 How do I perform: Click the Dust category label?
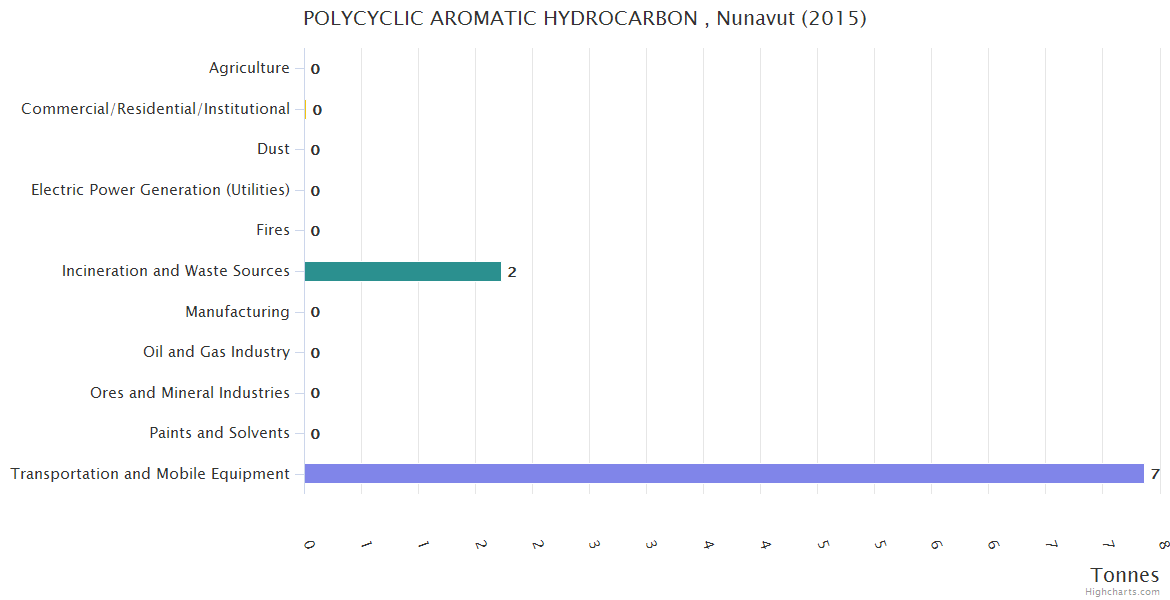[x=273, y=149]
